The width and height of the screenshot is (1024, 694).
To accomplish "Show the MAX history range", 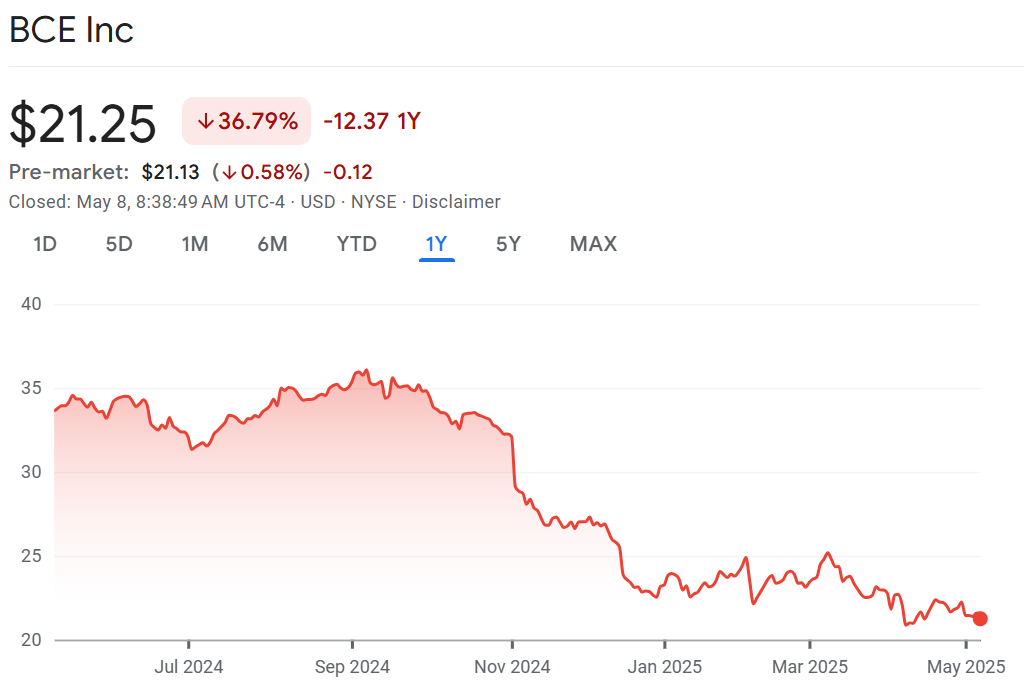I will (x=593, y=244).
